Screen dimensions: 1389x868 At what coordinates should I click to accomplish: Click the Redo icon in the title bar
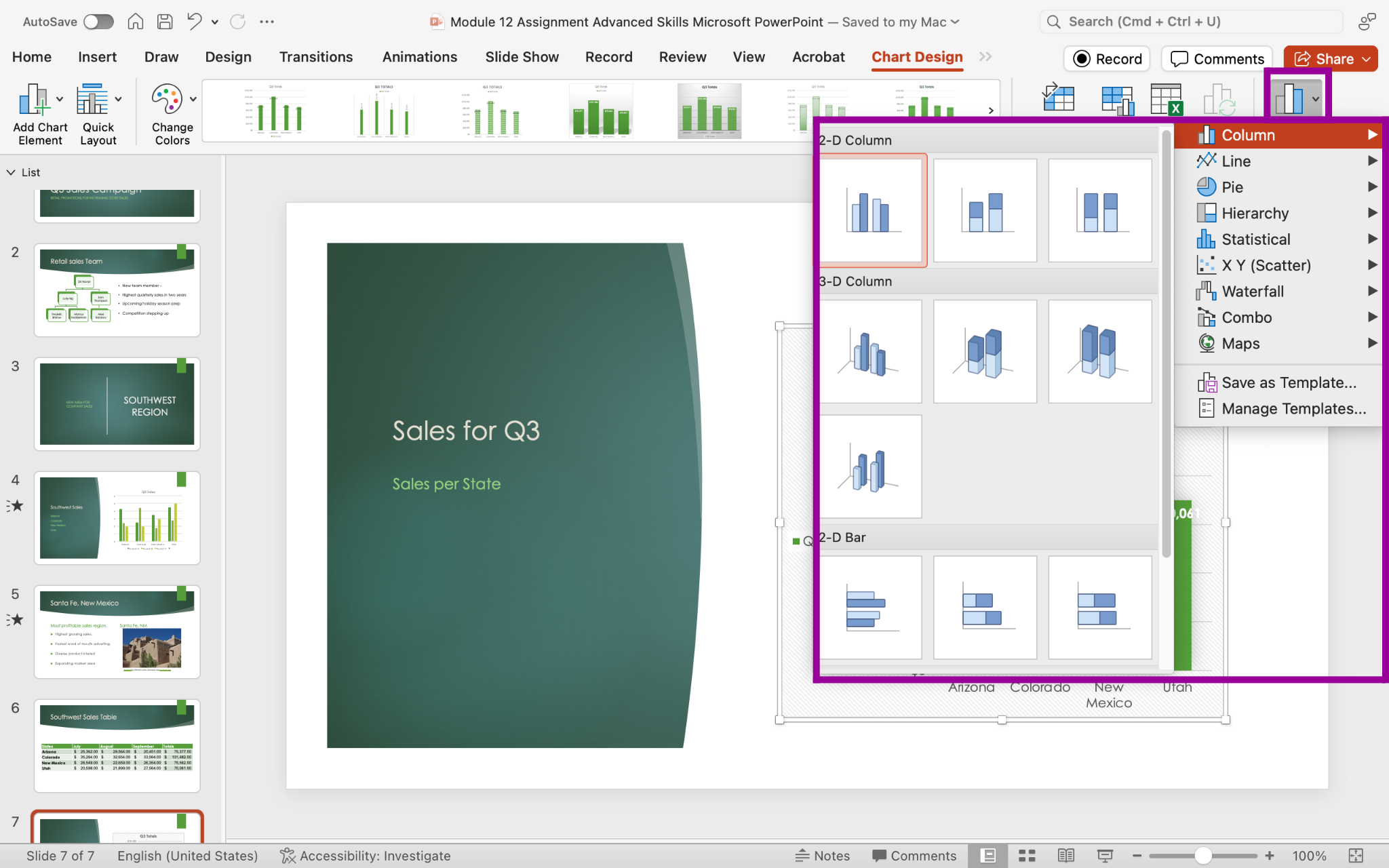[x=237, y=22]
